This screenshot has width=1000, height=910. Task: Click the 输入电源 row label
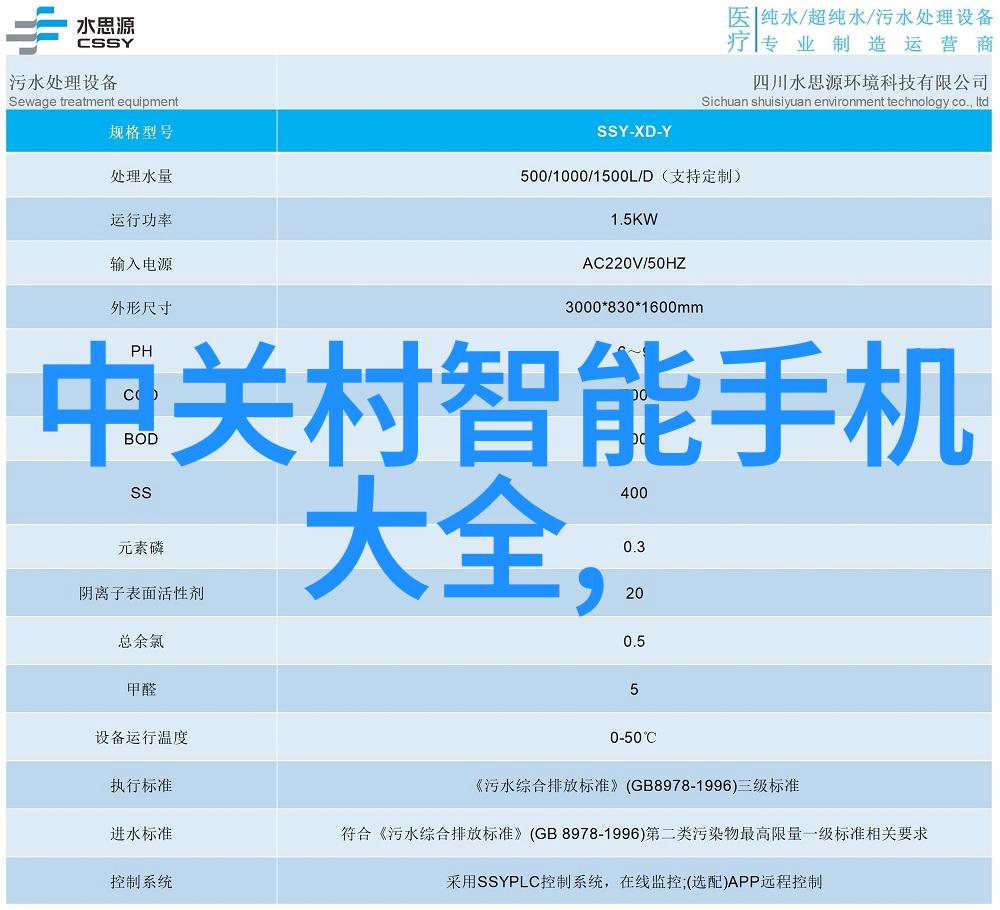(141, 264)
